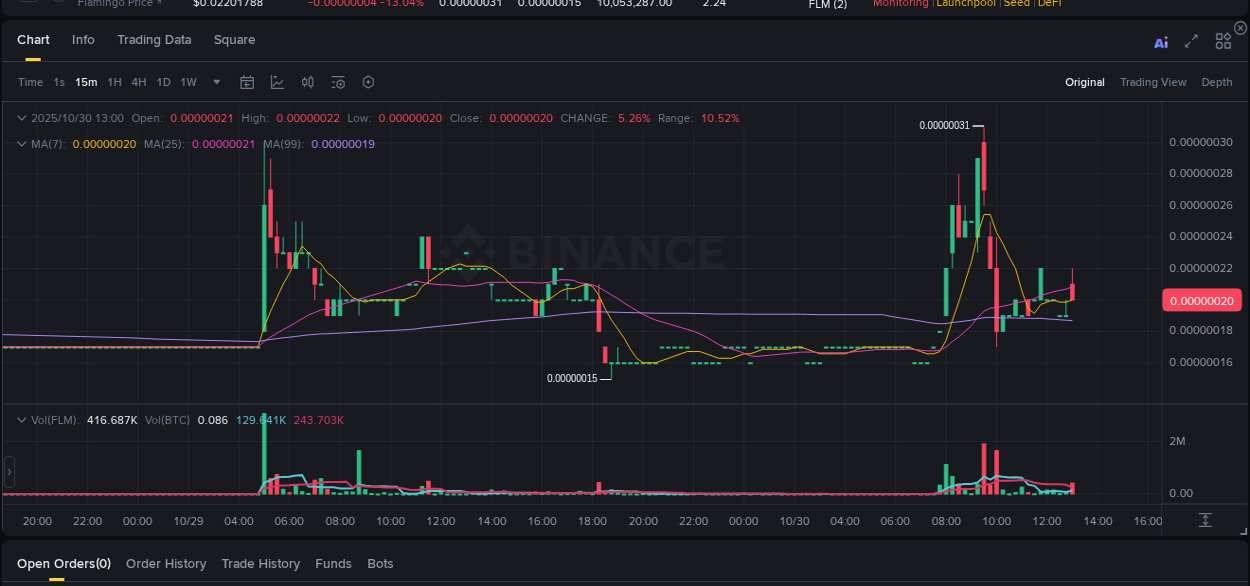Switch to Trading View mode
Viewport: 1250px width, 586px height.
1153,82
